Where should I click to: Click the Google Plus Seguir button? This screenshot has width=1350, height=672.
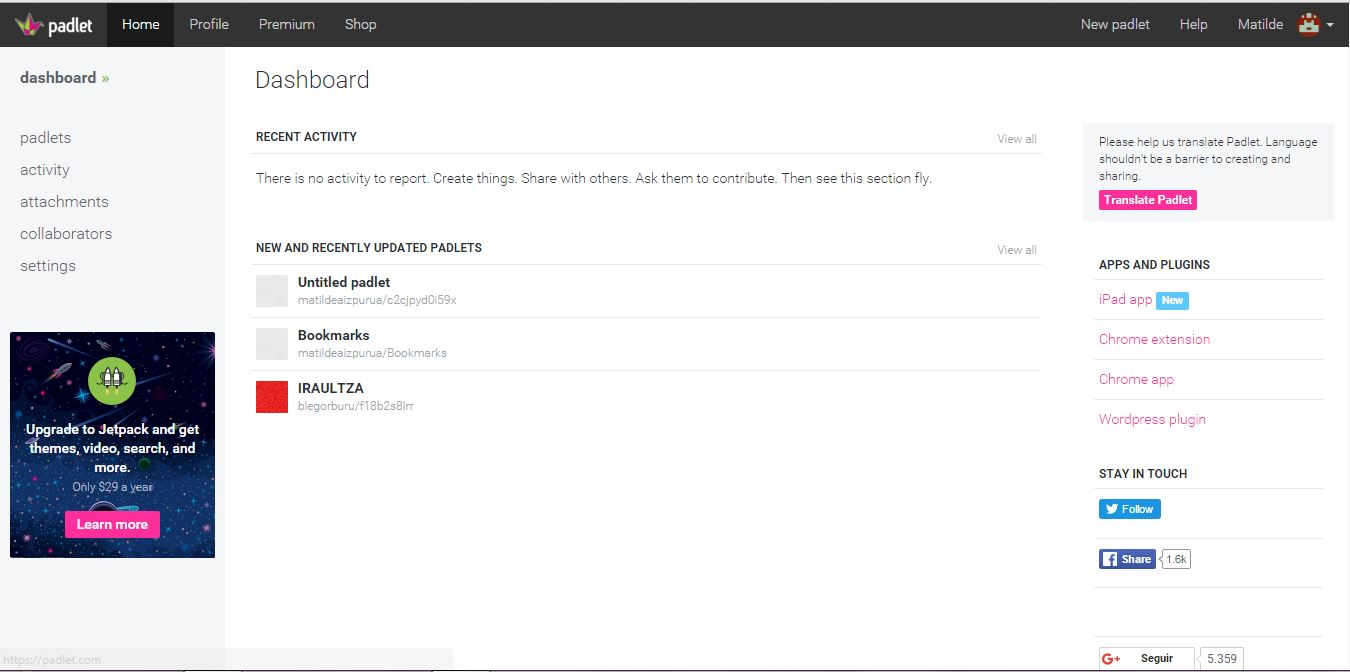(1146, 658)
